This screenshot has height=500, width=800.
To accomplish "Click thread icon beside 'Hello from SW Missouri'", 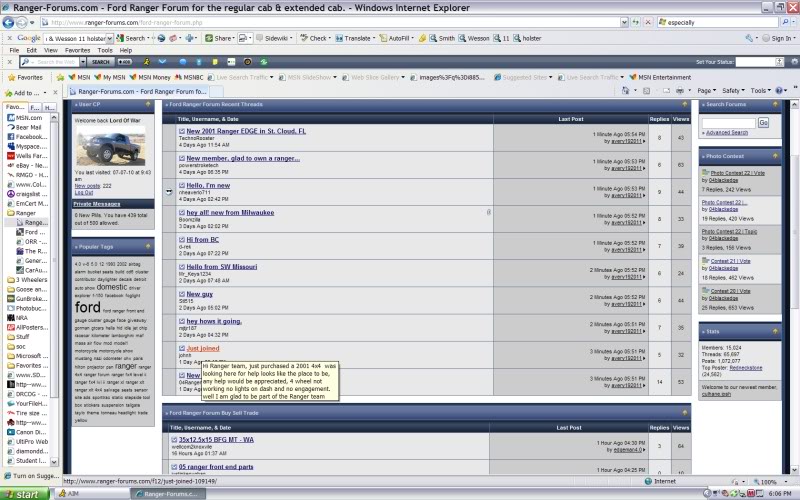I will click(182, 266).
